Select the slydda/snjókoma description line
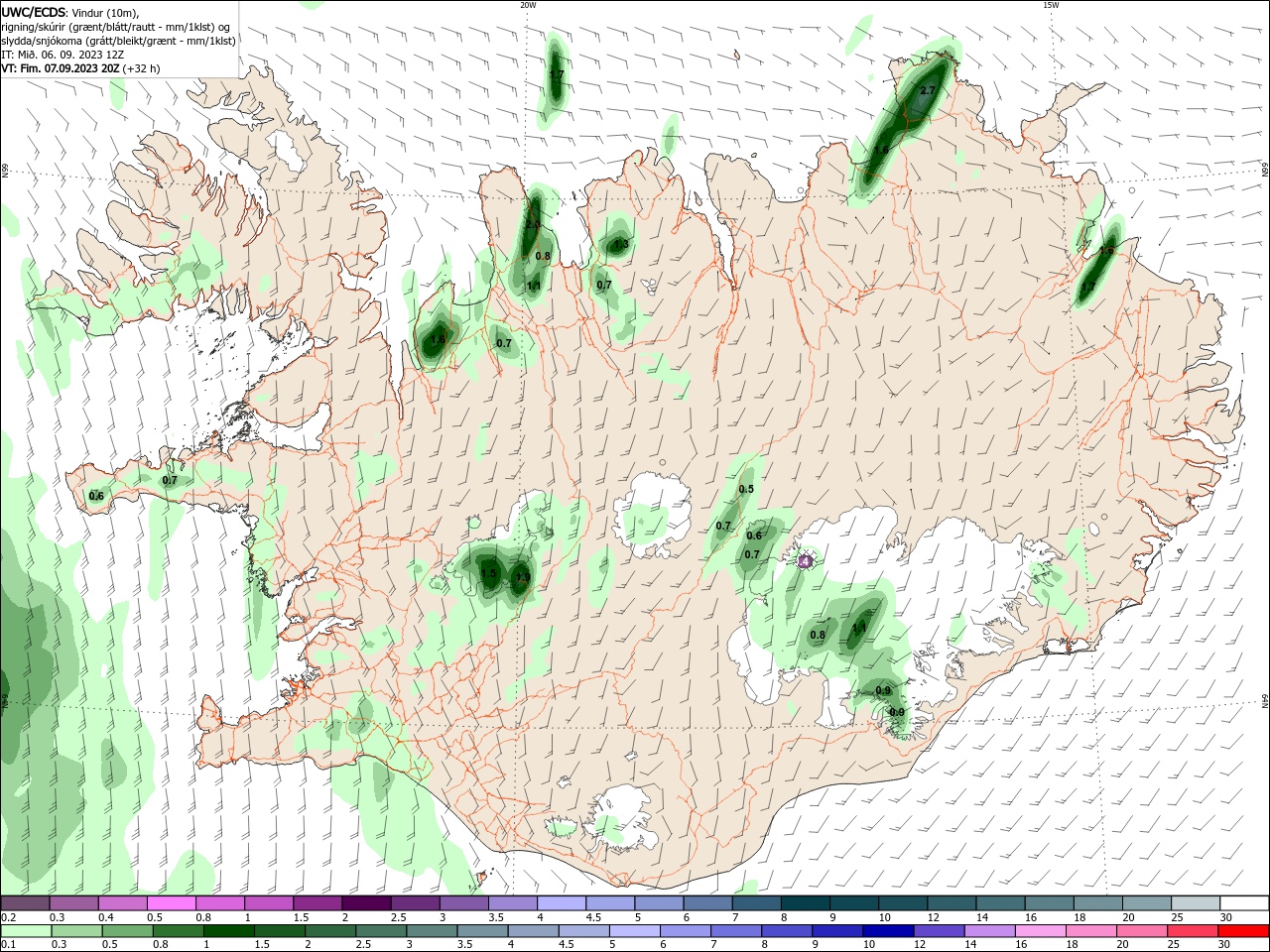 [x=118, y=41]
